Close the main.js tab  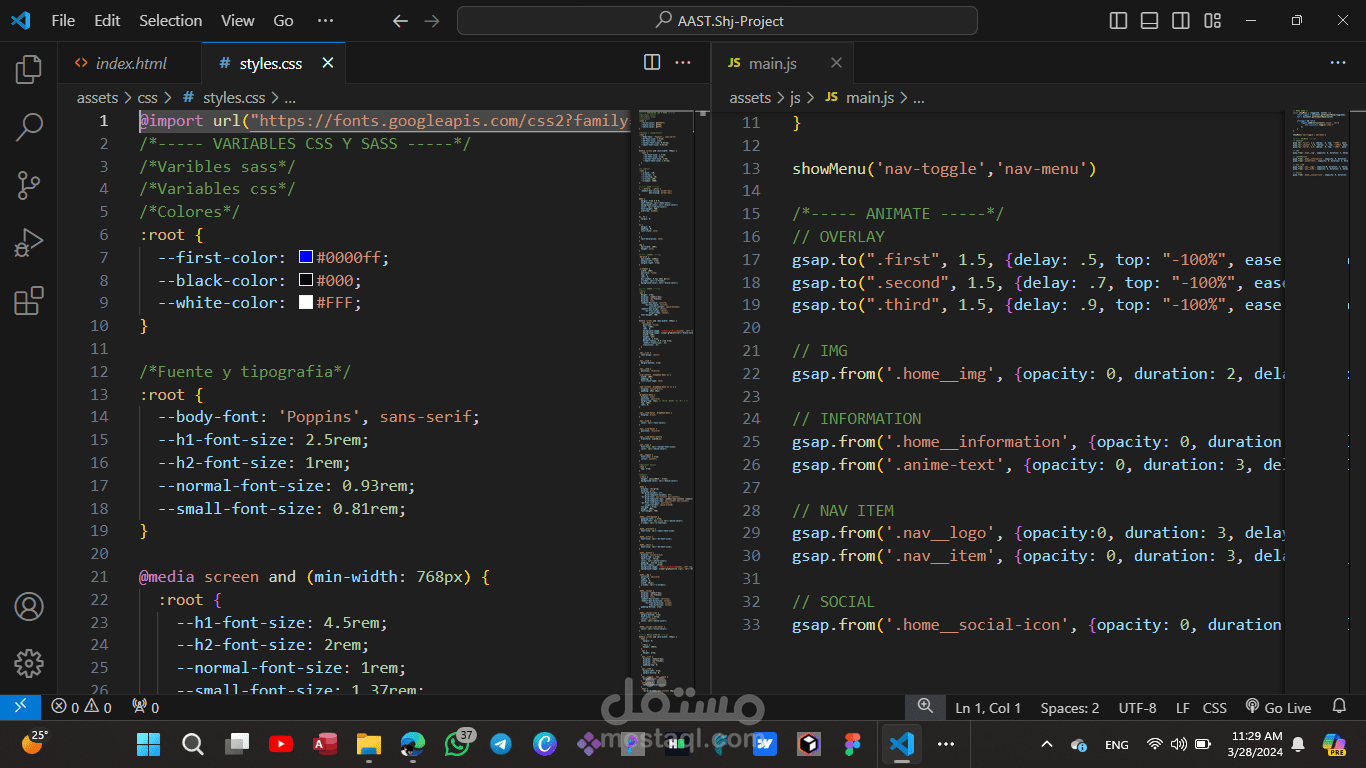836,63
